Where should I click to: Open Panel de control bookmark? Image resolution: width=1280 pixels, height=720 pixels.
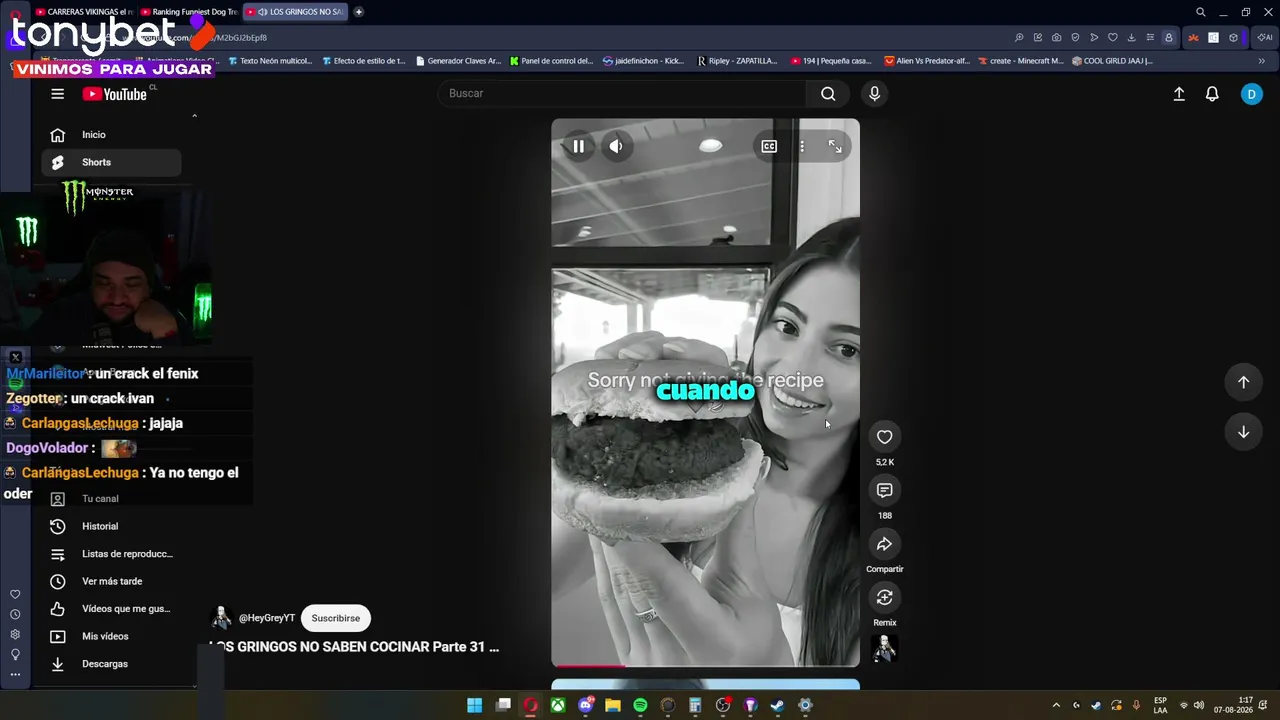pos(552,61)
